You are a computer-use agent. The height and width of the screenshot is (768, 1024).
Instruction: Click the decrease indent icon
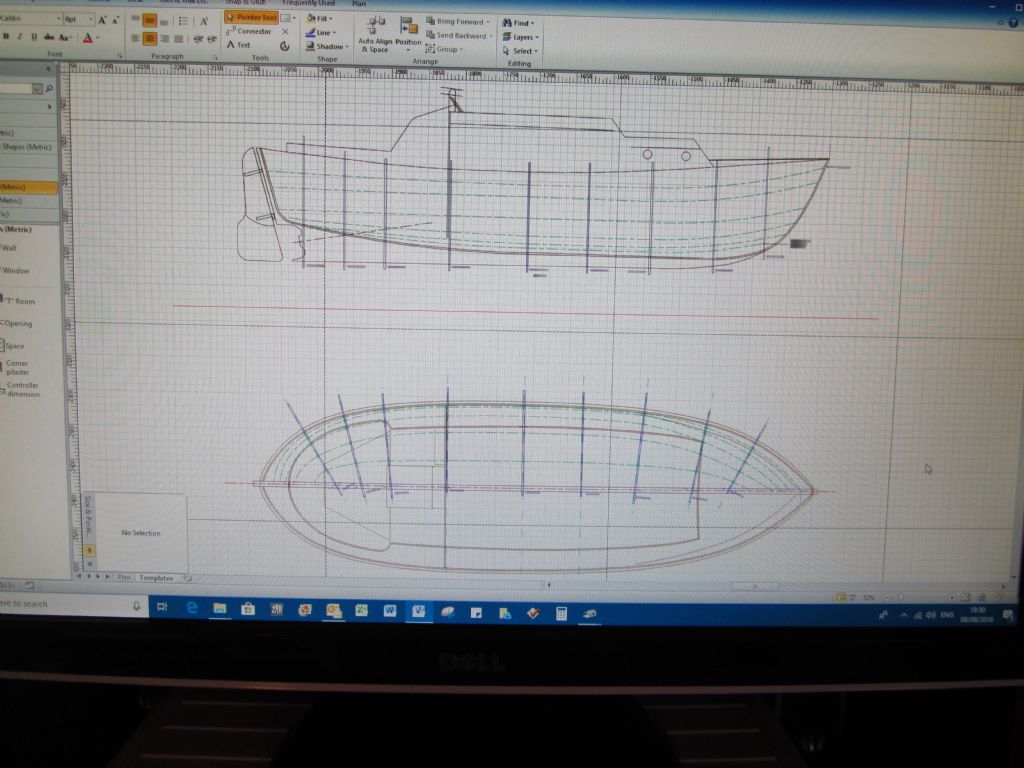tap(199, 40)
